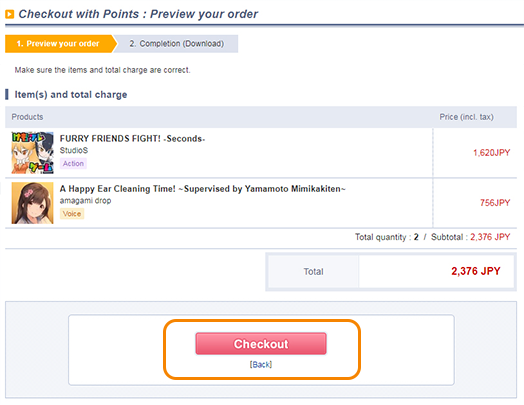Image resolution: width=524 pixels, height=405 pixels.
Task: Select the Completion (Download) step
Action: pyautogui.click(x=176, y=44)
